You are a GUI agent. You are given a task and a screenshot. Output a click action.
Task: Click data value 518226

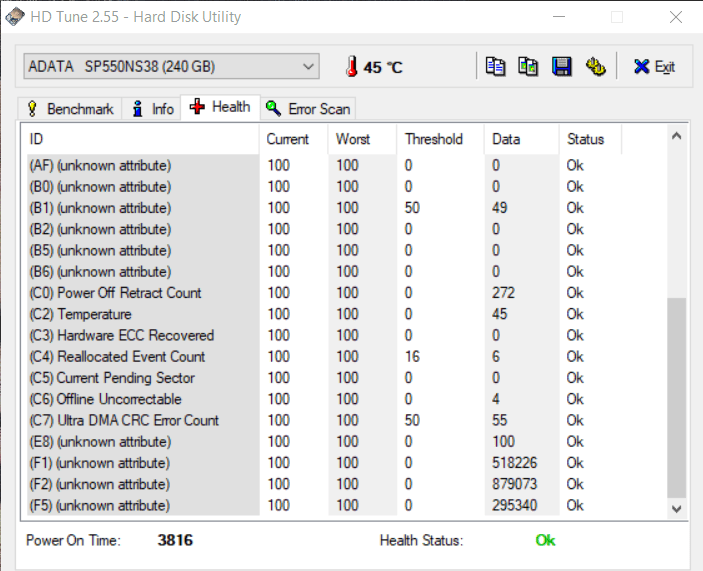(514, 463)
